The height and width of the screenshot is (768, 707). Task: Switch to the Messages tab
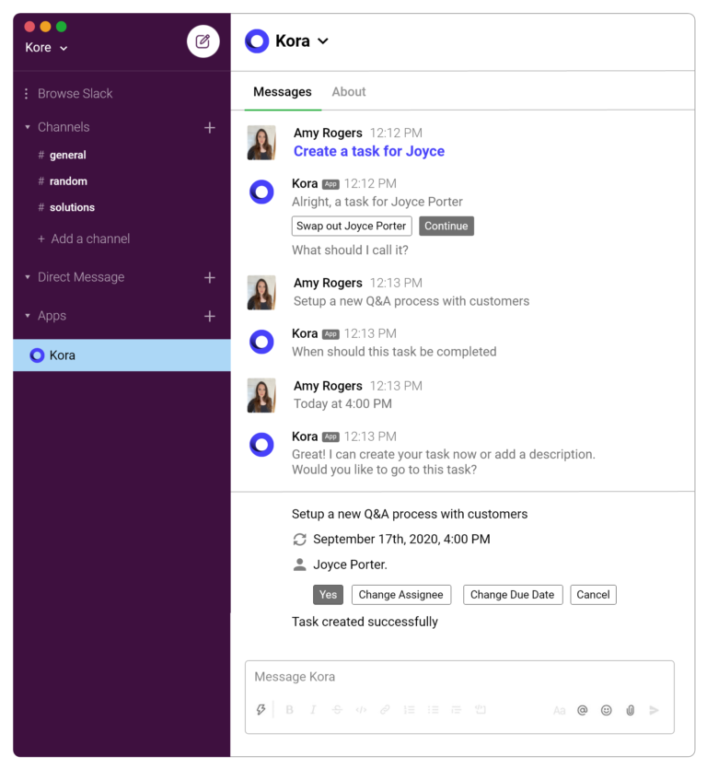tap(282, 92)
